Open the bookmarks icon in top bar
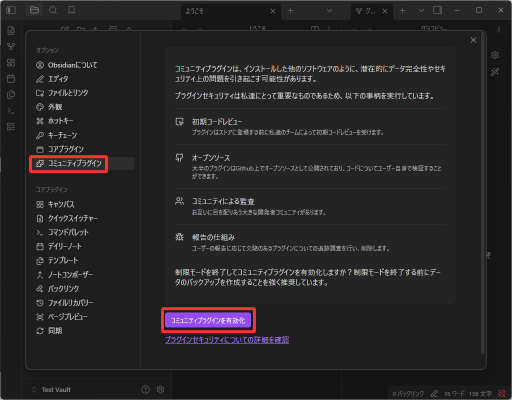Image resolution: width=512 pixels, height=400 pixels. (71, 10)
